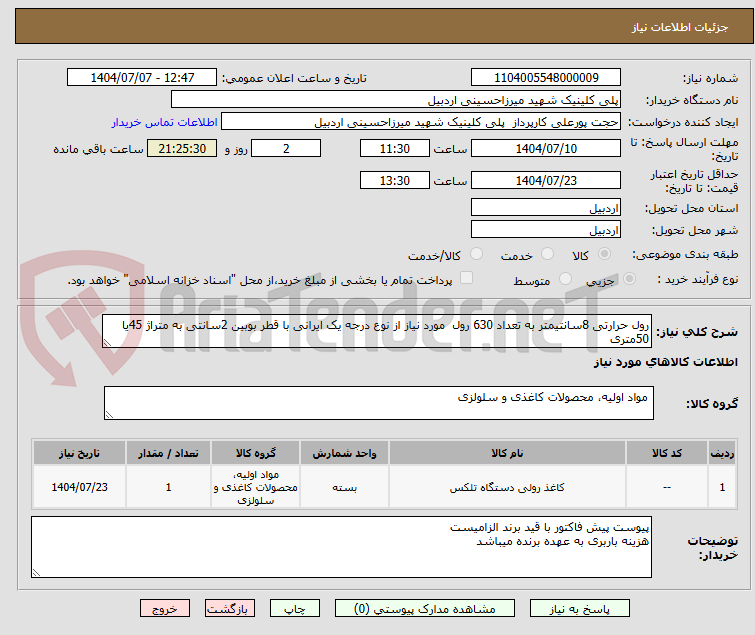
Task: Click the remaining days field showing 2
Action: point(286,148)
